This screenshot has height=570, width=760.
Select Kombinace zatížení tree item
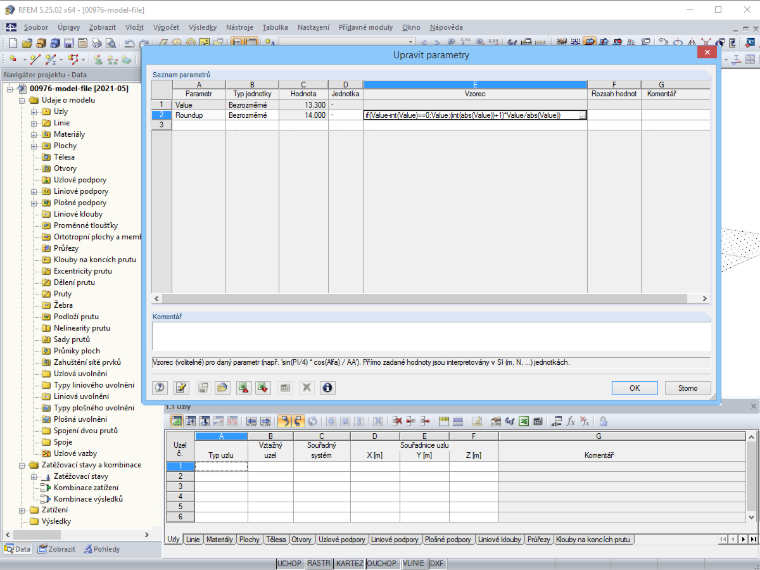(x=86, y=488)
